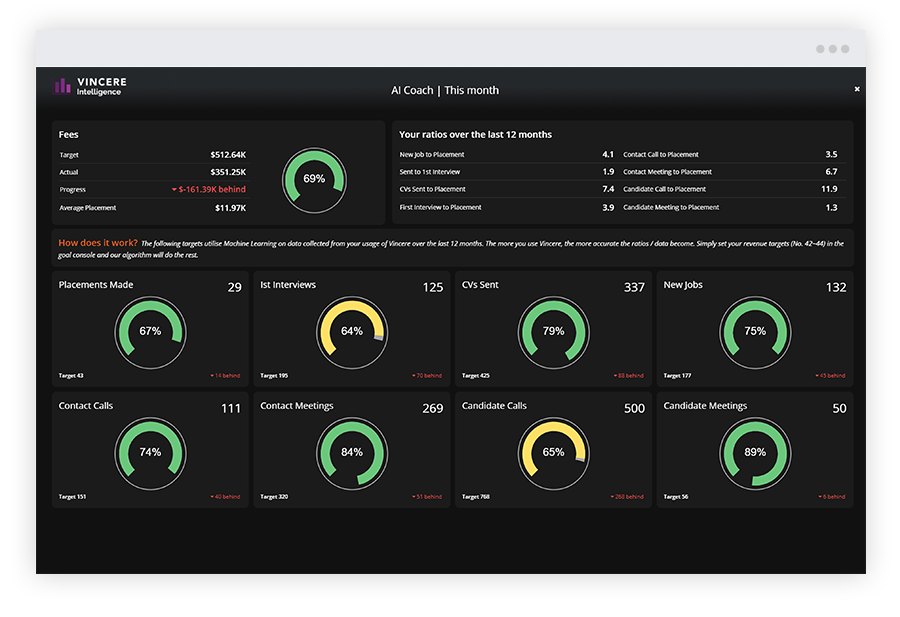
Task: Select the Candidate Call to Placement ratio
Action: (x=730, y=189)
